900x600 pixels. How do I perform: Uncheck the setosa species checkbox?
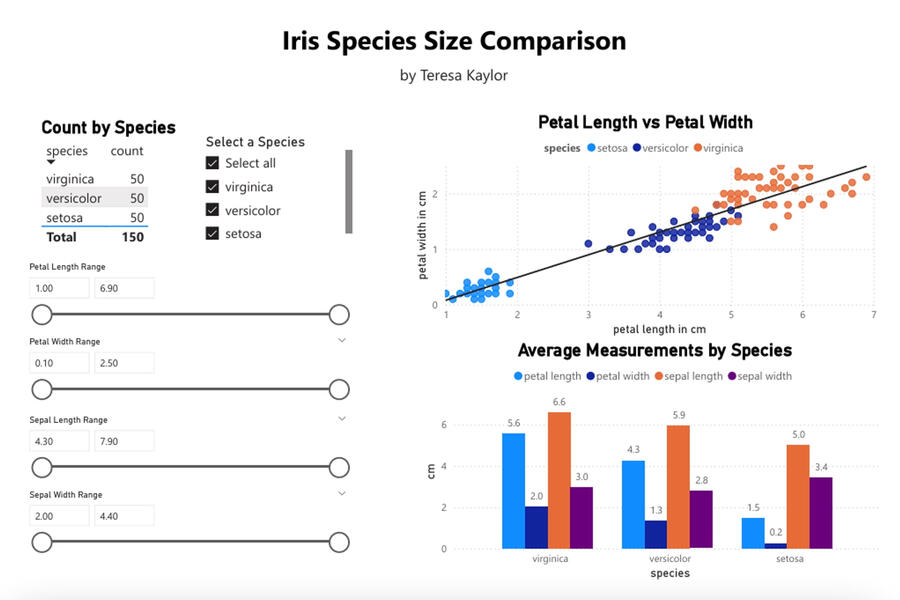point(212,234)
